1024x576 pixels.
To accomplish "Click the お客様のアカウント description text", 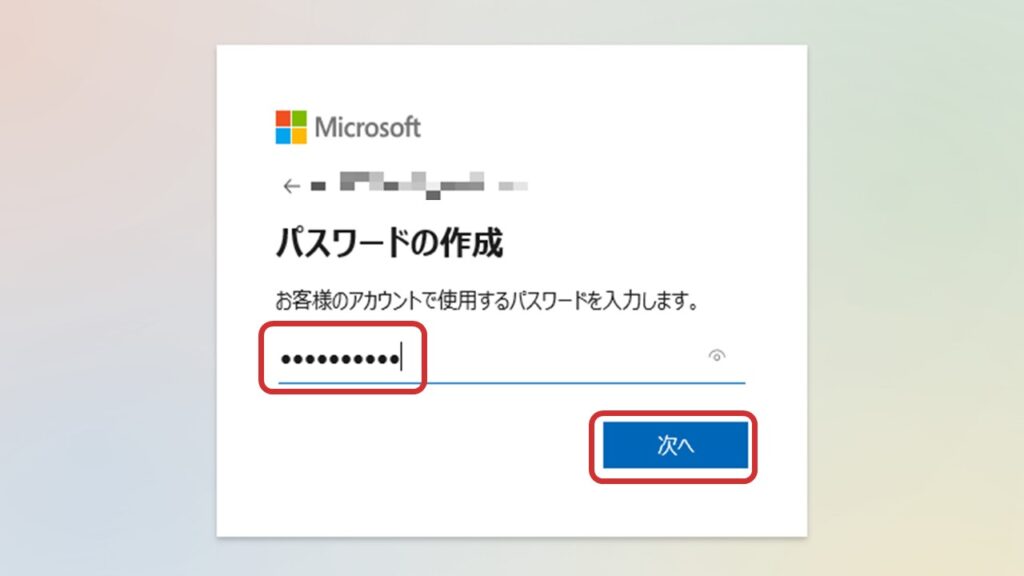I will [488, 301].
